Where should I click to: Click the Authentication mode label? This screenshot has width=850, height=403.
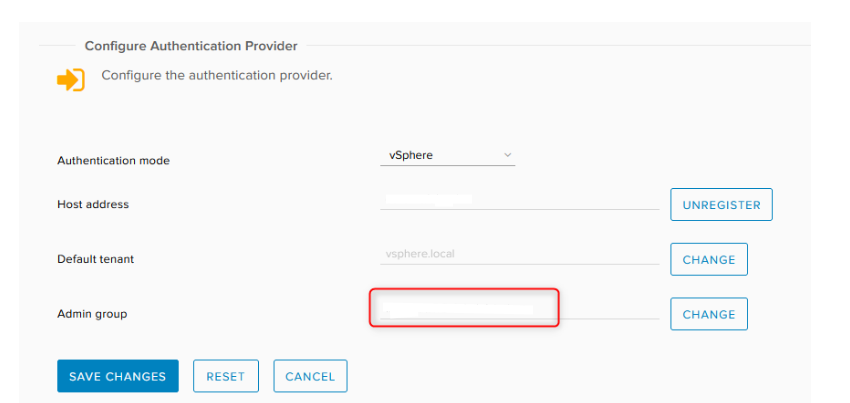[x=113, y=161]
